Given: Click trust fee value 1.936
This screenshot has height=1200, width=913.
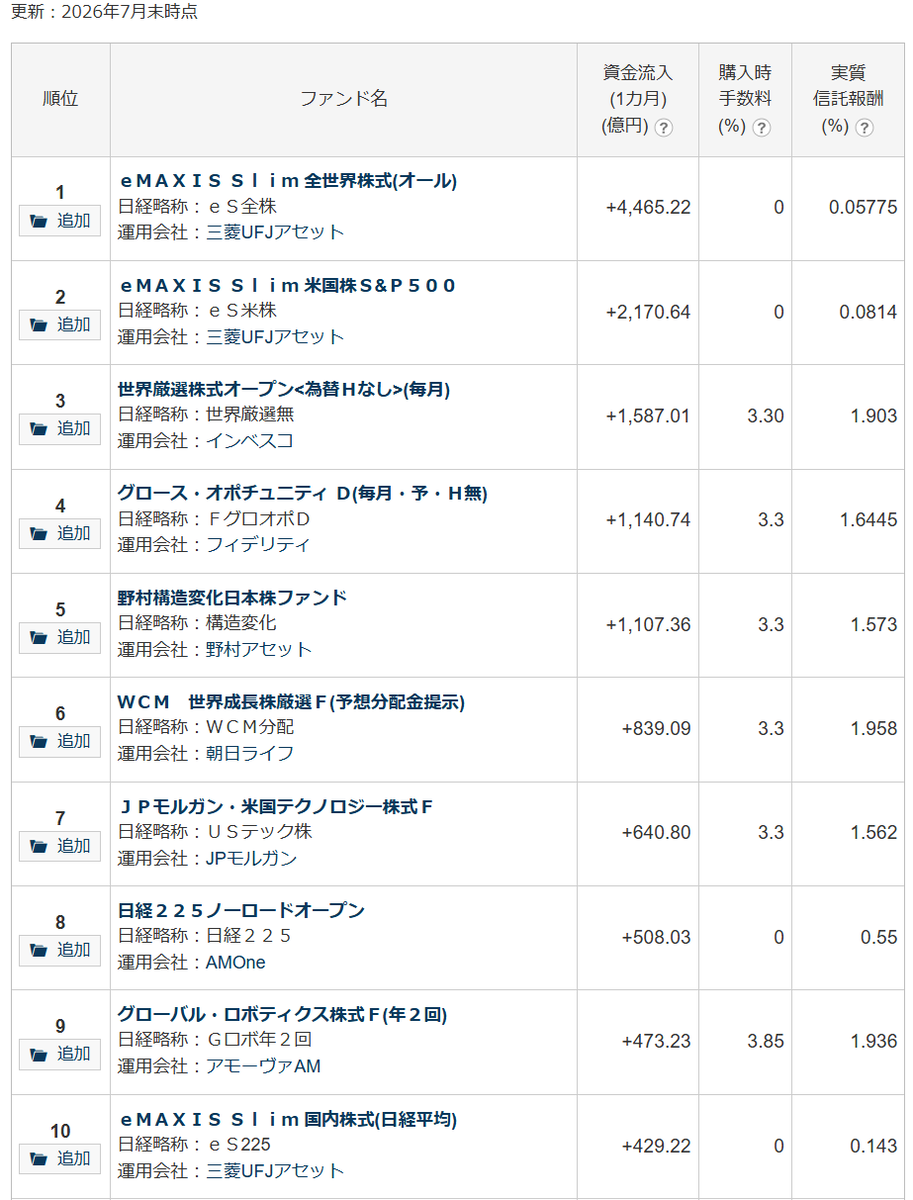Looking at the screenshot, I should pyautogui.click(x=874, y=1041).
